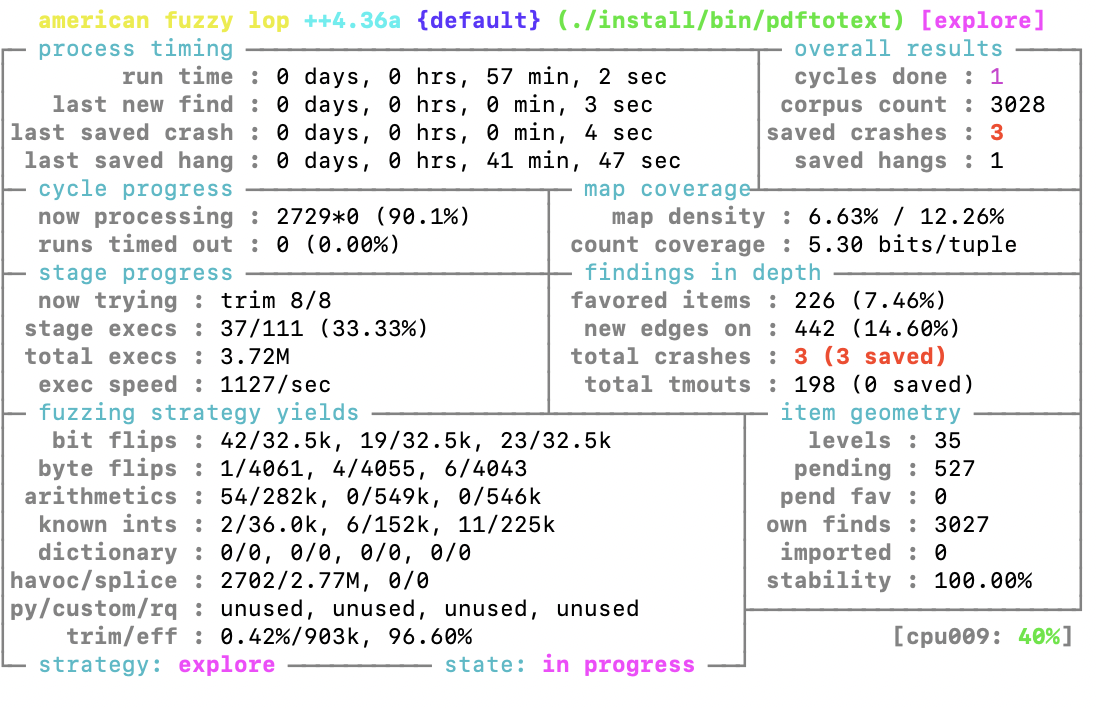Click the pink strategy value "explore" at bottom
Viewport: 1096px width, 708px height.
tap(227, 664)
